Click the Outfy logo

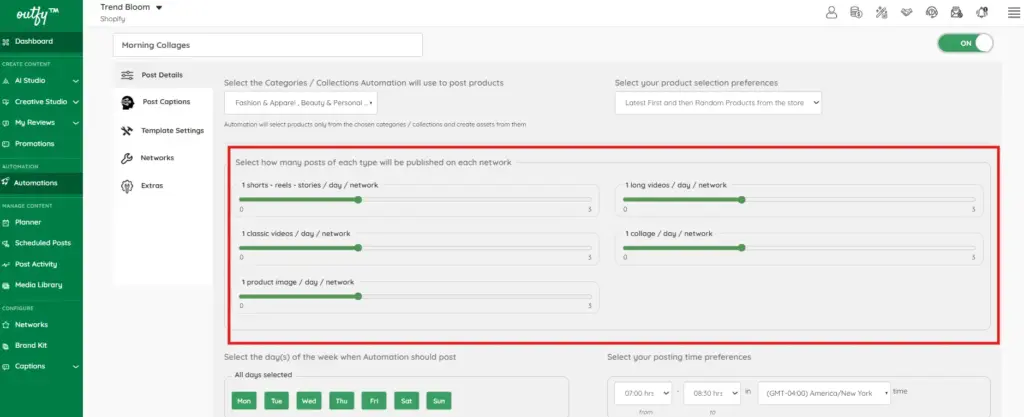[x=38, y=14]
